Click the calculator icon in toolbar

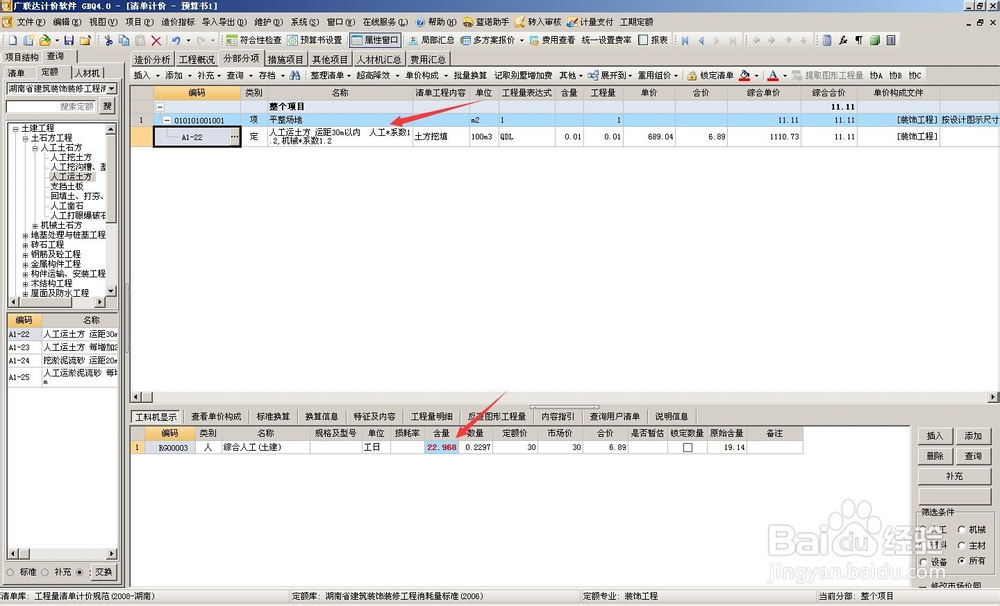[x=827, y=40]
